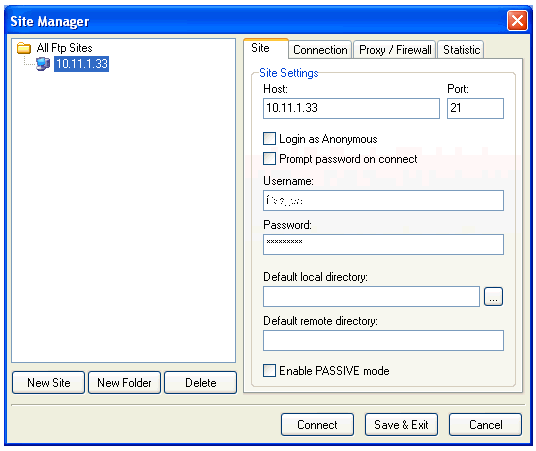Browse for local directory with ellipsis button
Image resolution: width=536 pixels, height=451 pixels.
pyautogui.click(x=493, y=296)
